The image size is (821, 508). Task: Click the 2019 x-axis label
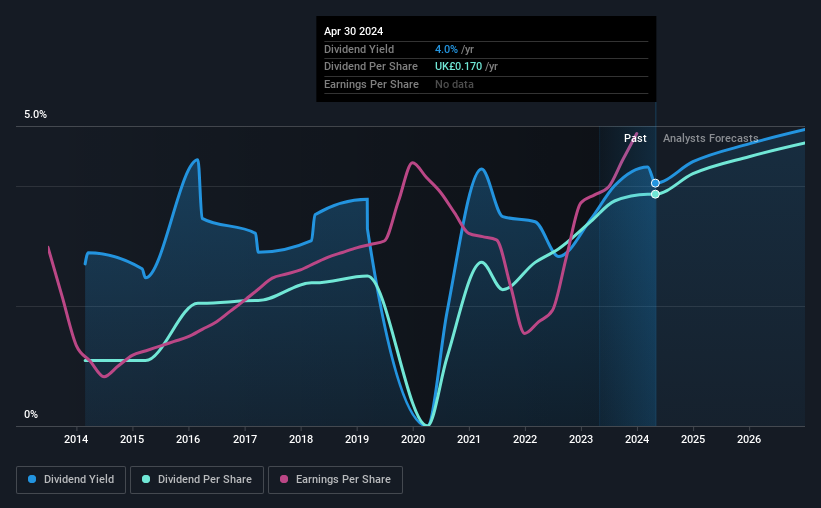tap(357, 439)
